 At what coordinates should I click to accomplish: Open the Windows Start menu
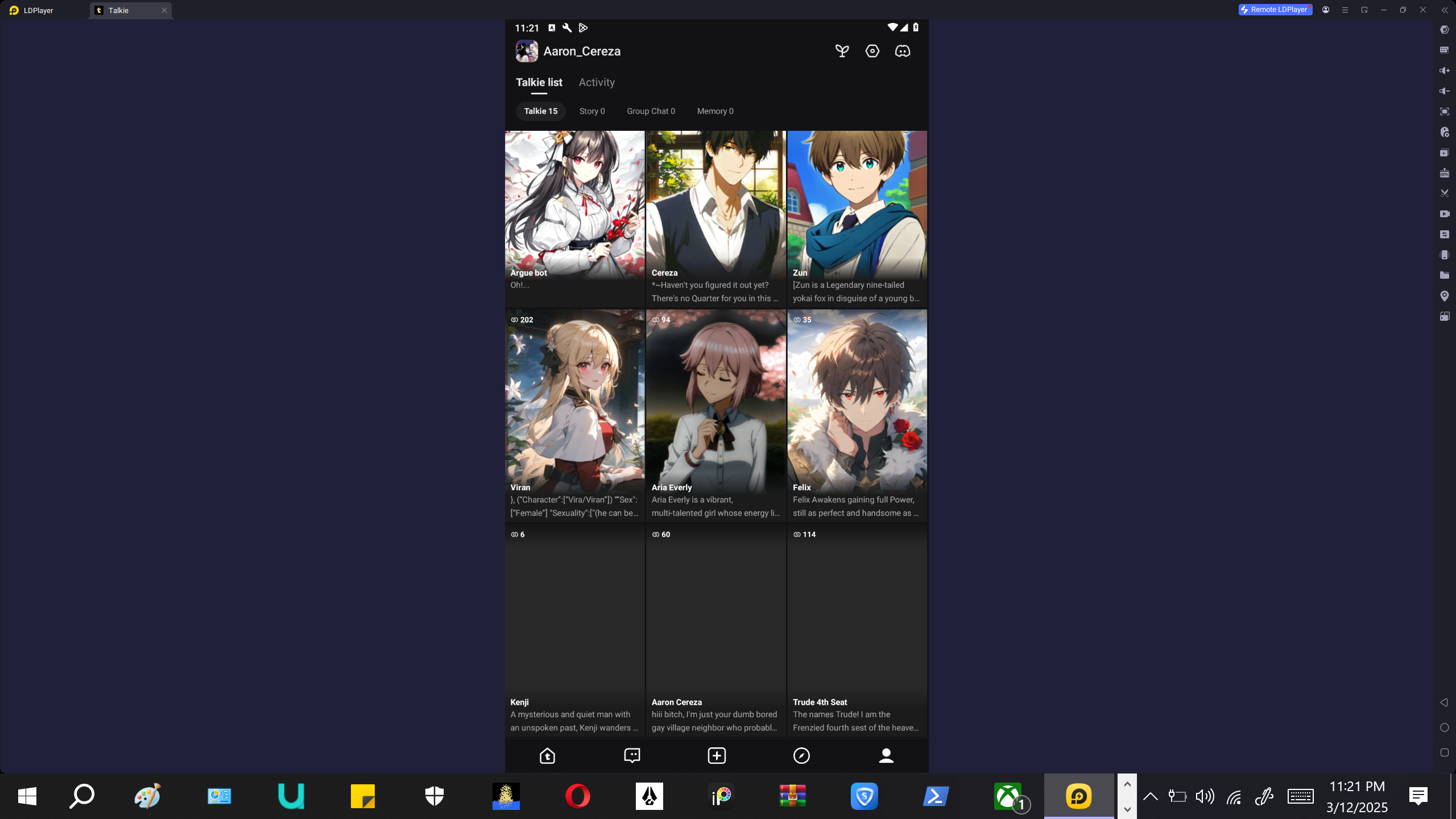point(27,796)
